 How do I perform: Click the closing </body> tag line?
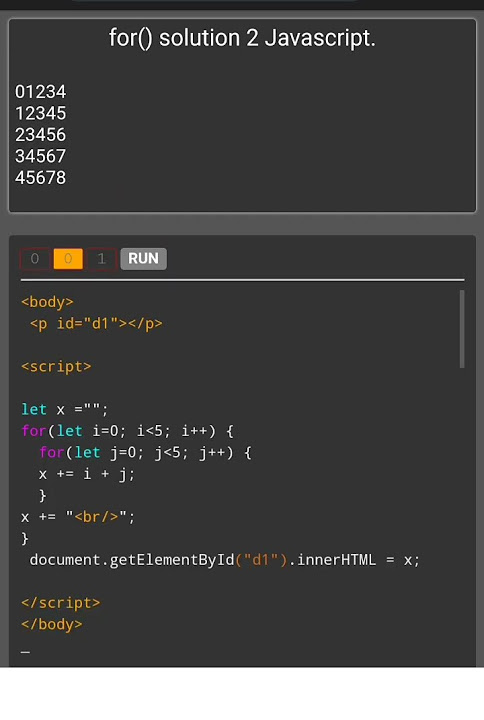[x=51, y=624]
